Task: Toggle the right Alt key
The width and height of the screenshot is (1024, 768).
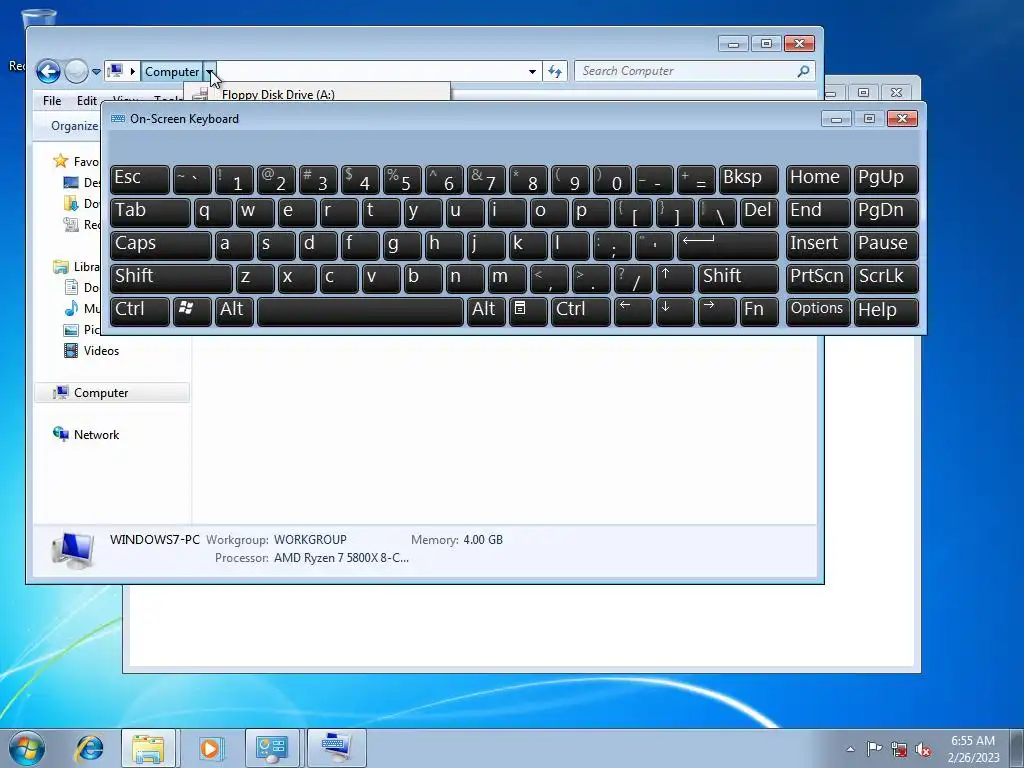Action: coord(487,311)
